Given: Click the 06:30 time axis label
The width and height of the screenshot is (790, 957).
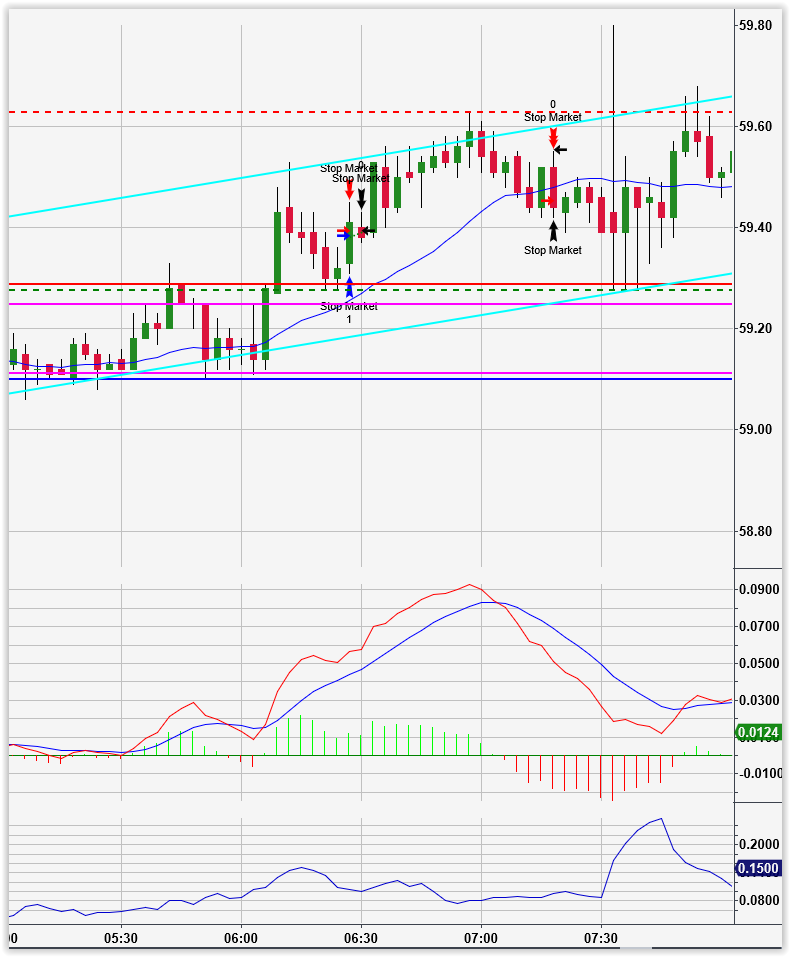Looking at the screenshot, I should [x=361, y=937].
